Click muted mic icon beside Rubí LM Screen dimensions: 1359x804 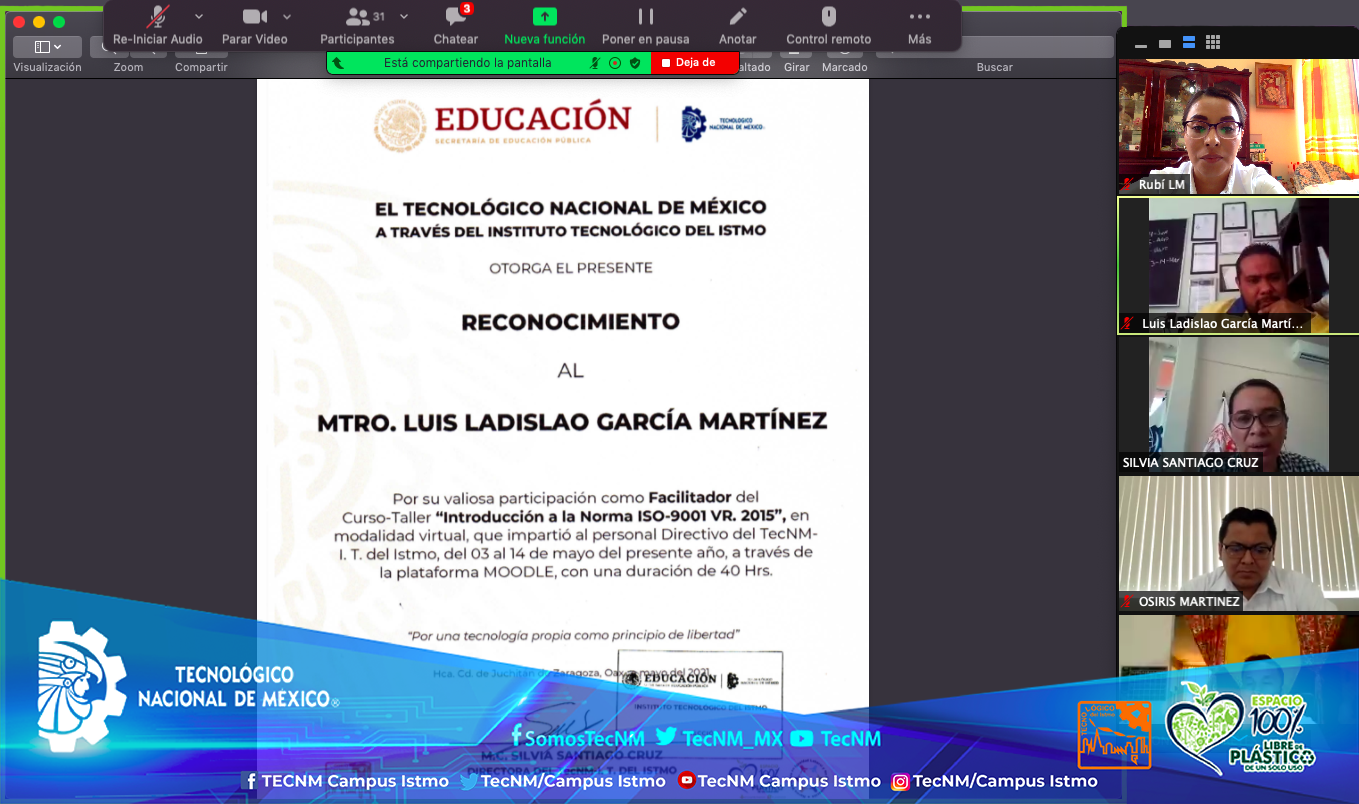click(1128, 185)
